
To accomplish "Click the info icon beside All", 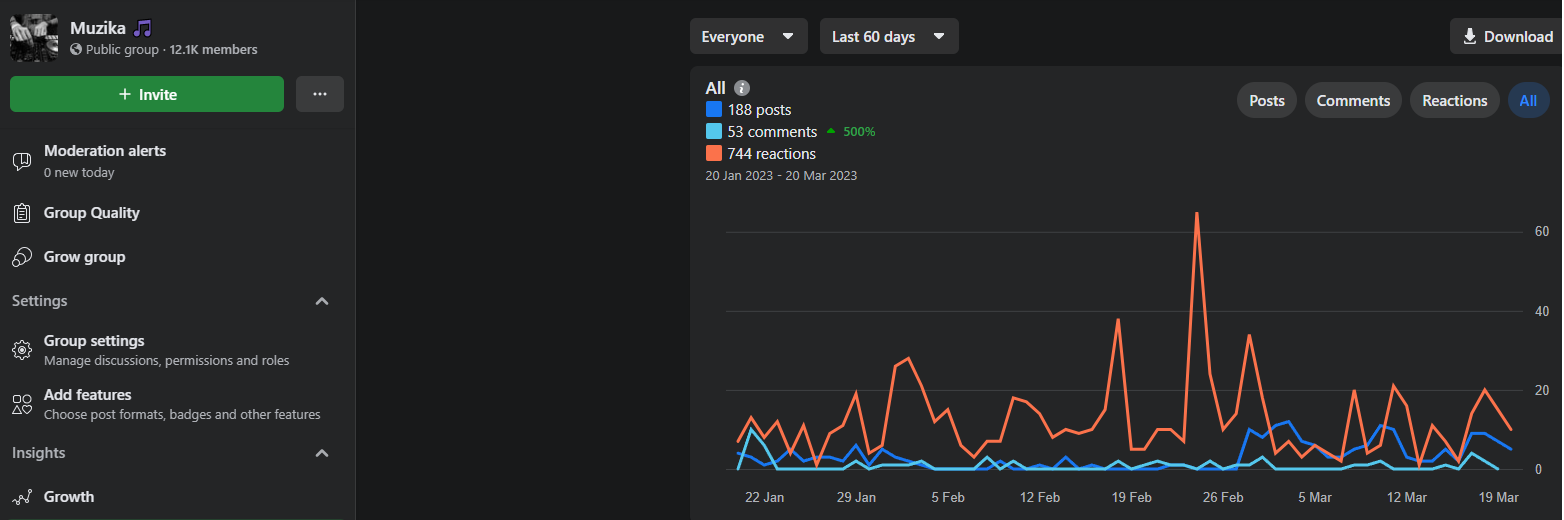I will [741, 88].
